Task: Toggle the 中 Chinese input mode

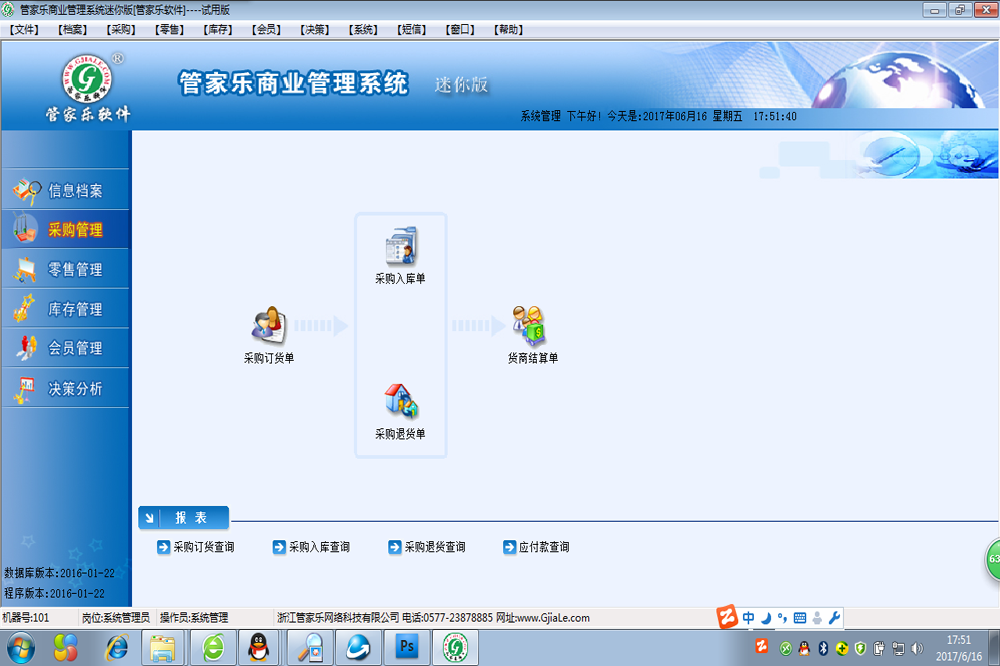Action: click(748, 618)
